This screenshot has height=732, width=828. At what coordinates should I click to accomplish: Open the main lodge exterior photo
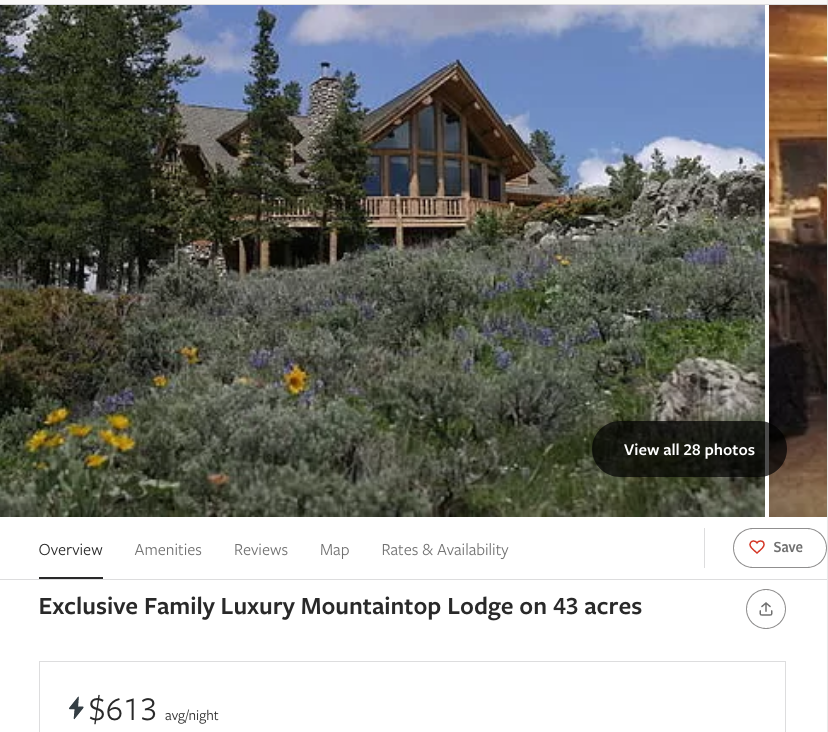point(382,261)
